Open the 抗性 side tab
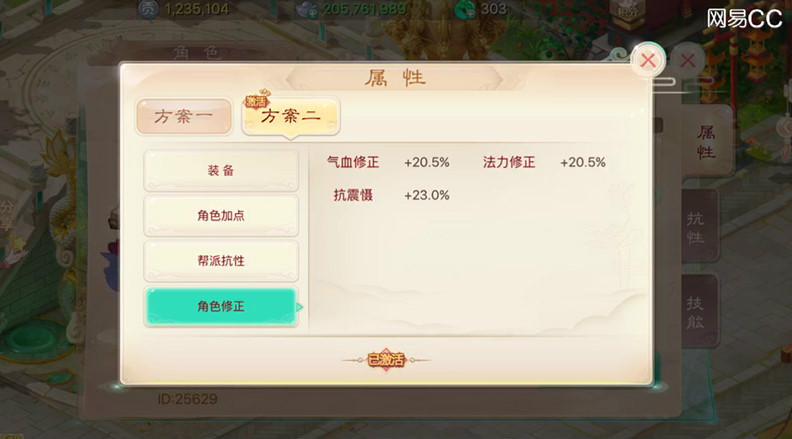This screenshot has width=792, height=439. pos(696,227)
